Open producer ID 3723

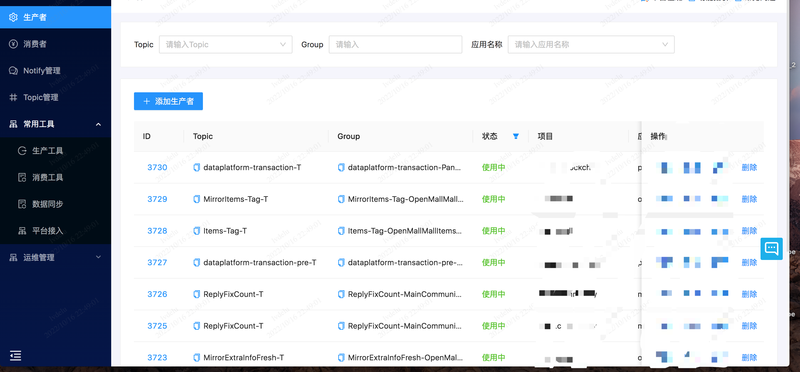(x=157, y=358)
